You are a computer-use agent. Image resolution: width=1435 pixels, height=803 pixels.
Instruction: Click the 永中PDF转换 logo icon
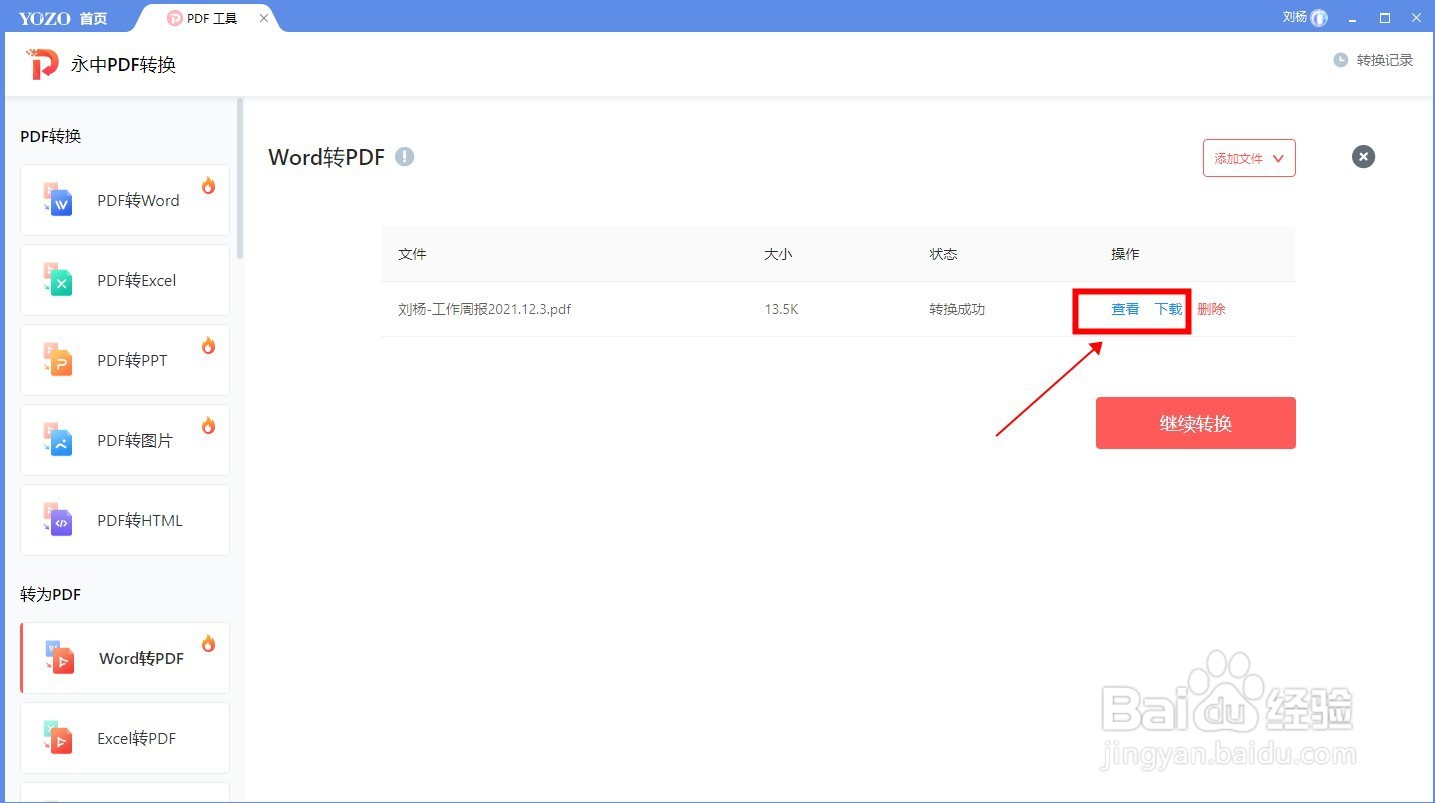tap(39, 64)
